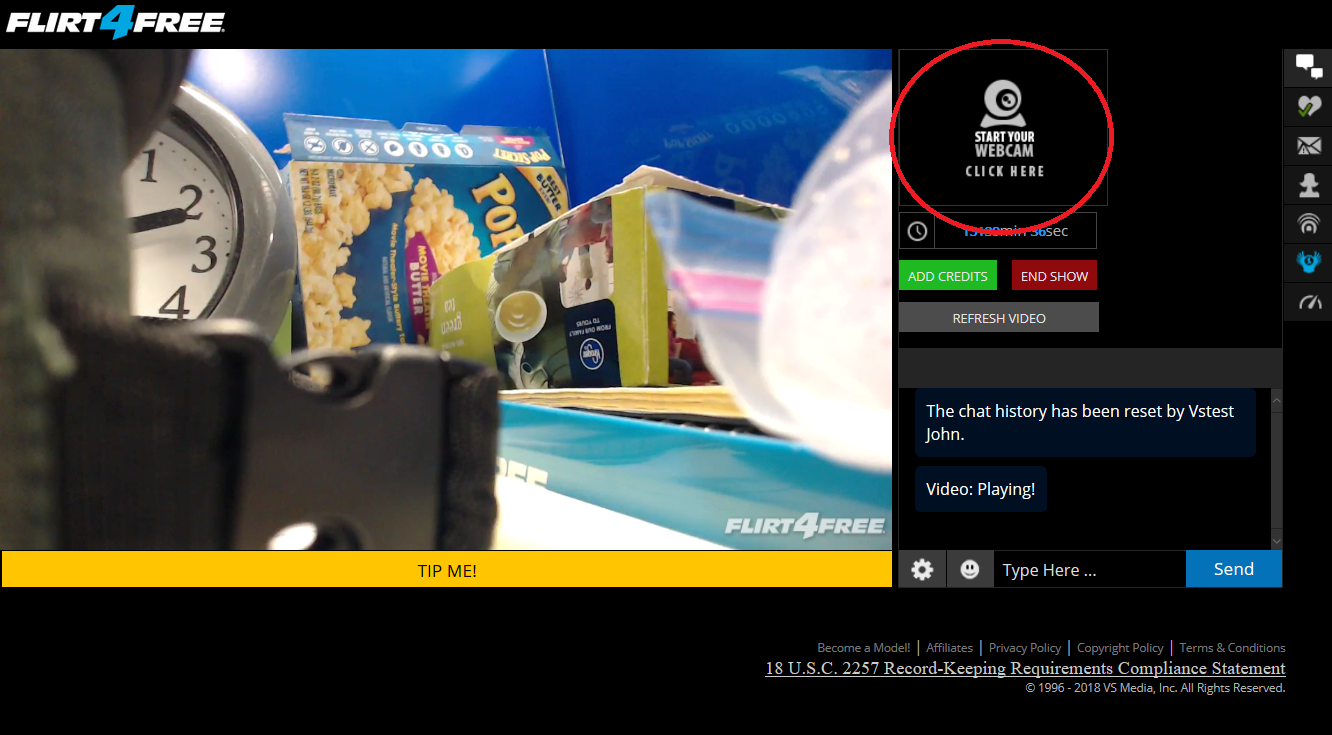Open the chat bubbles panel in sidebar
The image size is (1332, 735).
pos(1308,67)
